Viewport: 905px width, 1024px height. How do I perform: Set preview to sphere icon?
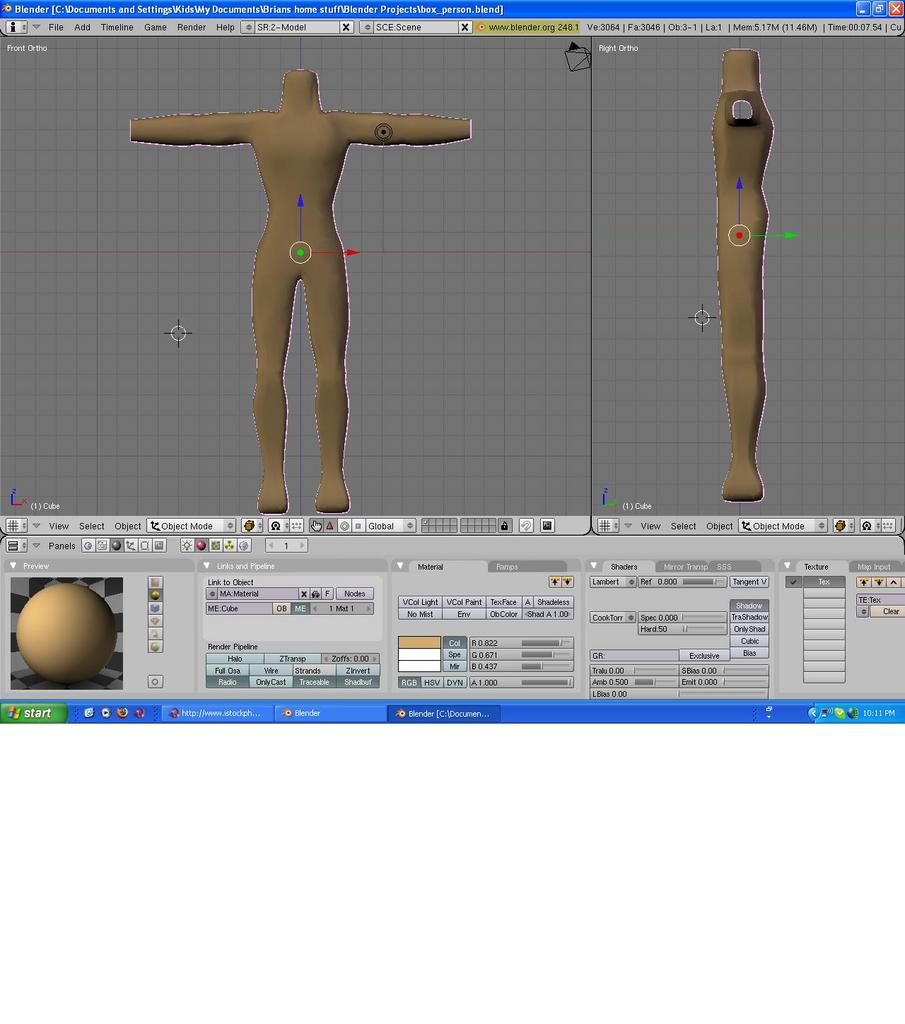(155, 595)
